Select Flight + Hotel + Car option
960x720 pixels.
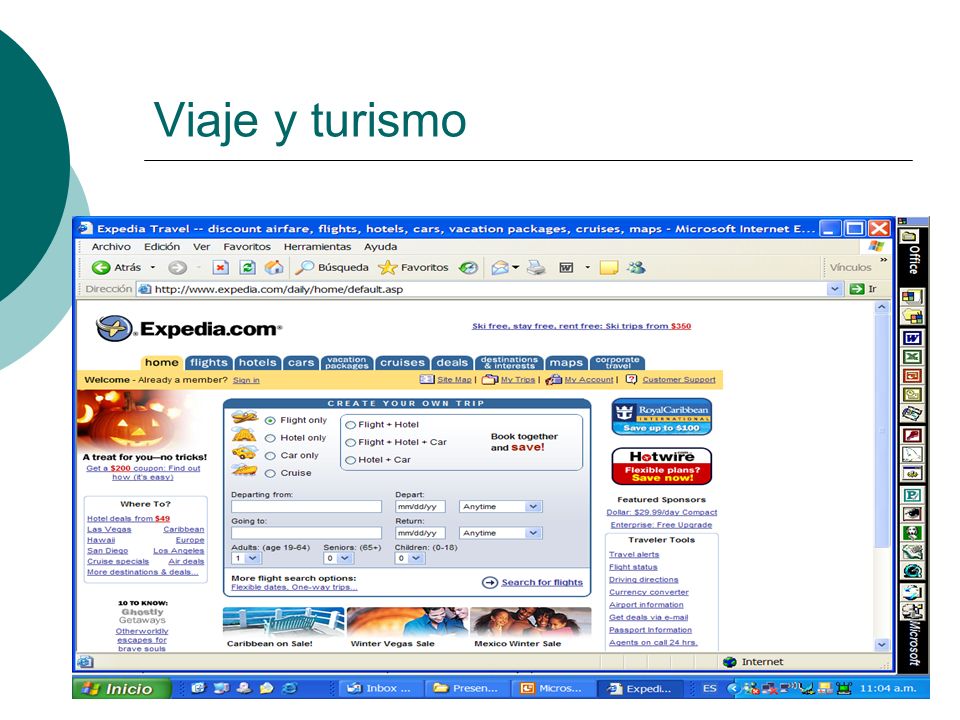coord(351,443)
